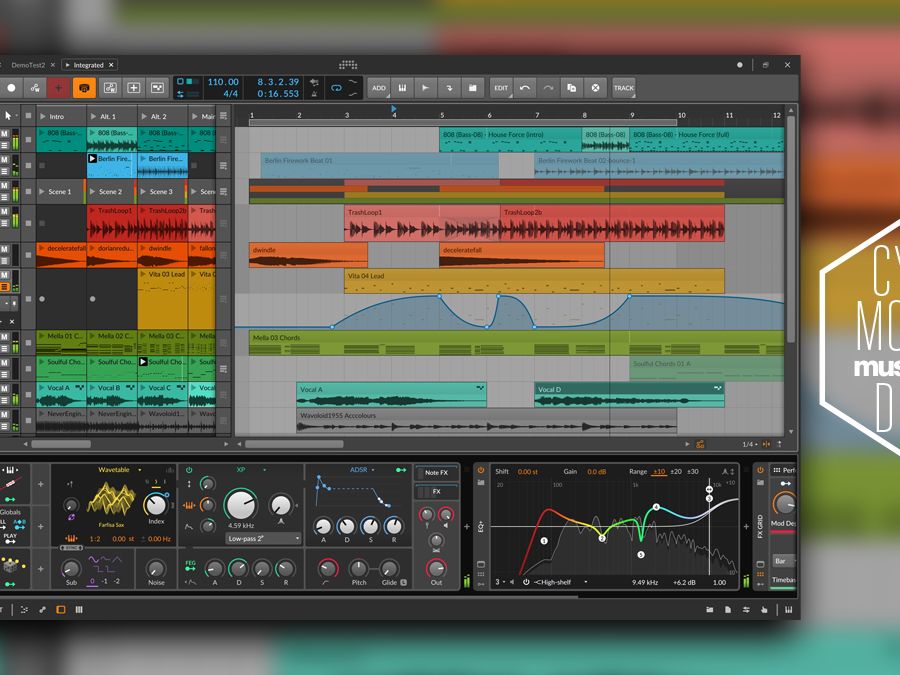Toggle the FX Grid device power button

click(x=760, y=471)
